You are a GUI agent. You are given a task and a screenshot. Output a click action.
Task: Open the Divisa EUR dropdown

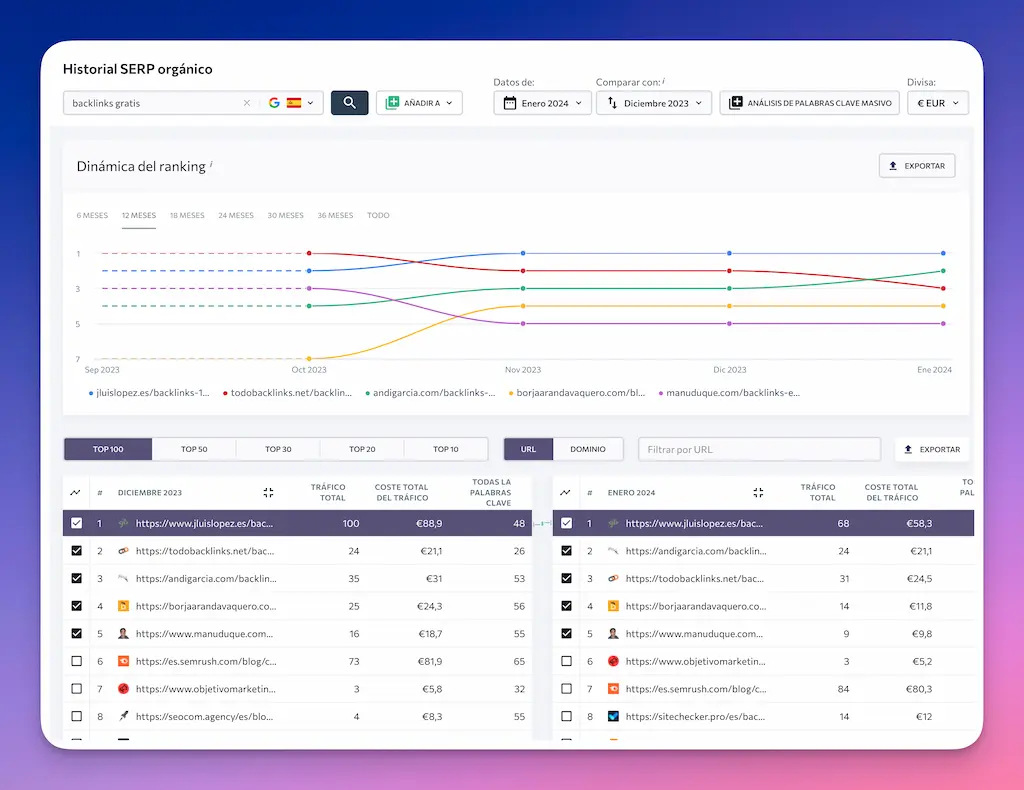point(937,102)
